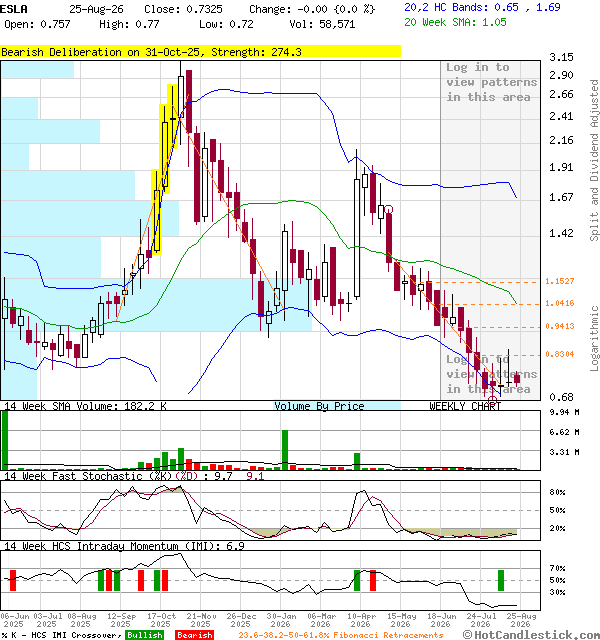Click the tall green volume bar at 30-Jan 2026

pos(285,450)
